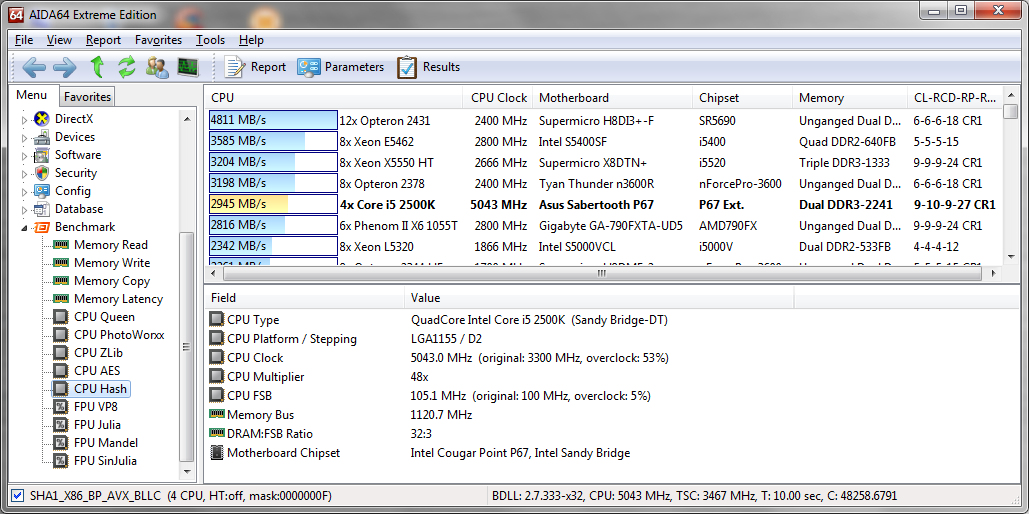This screenshot has height=514, width=1029.
Task: Click the Memory Copy RAM icon
Action: [61, 281]
